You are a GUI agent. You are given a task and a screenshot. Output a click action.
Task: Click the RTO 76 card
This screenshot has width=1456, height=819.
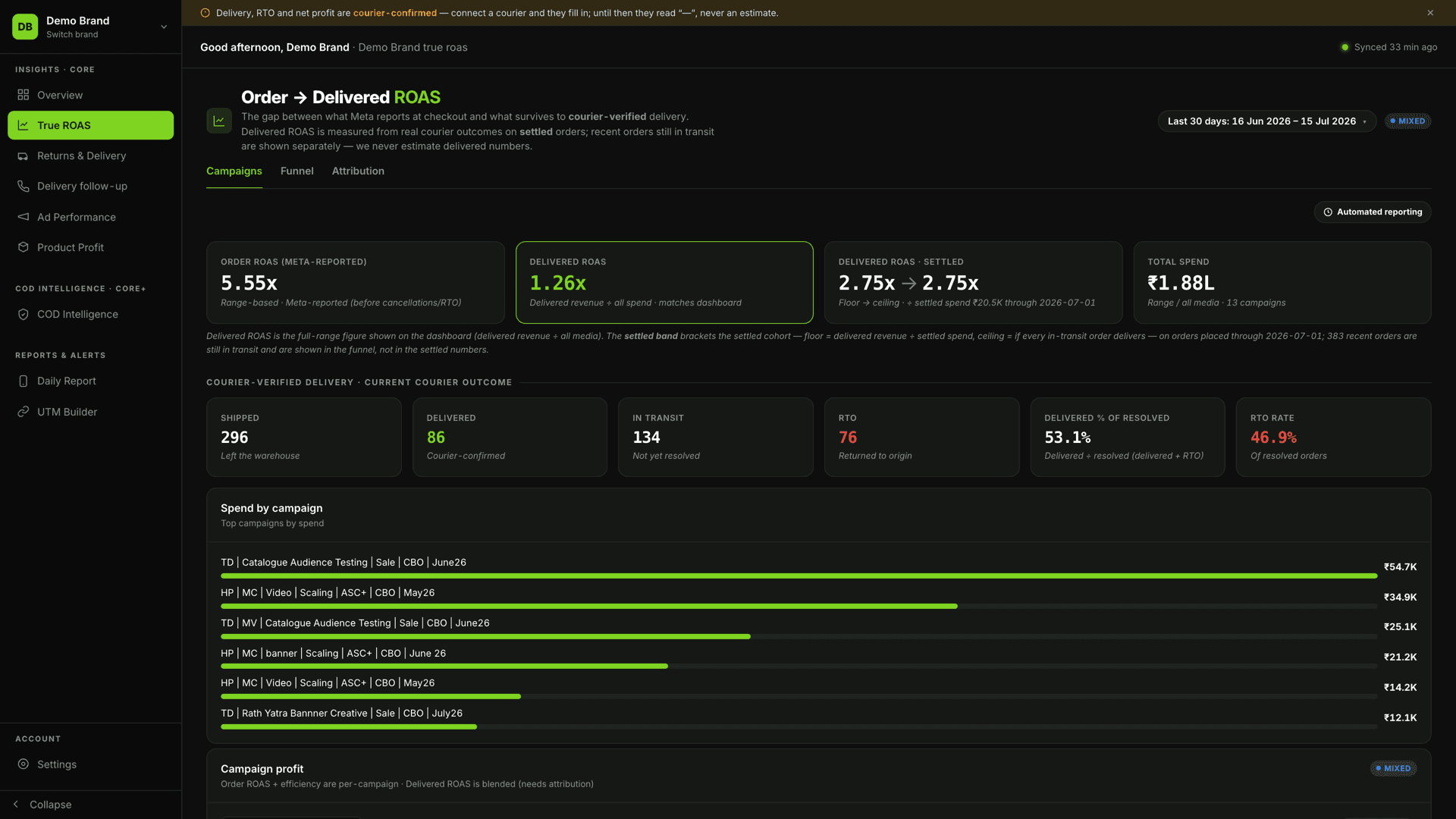(x=921, y=437)
